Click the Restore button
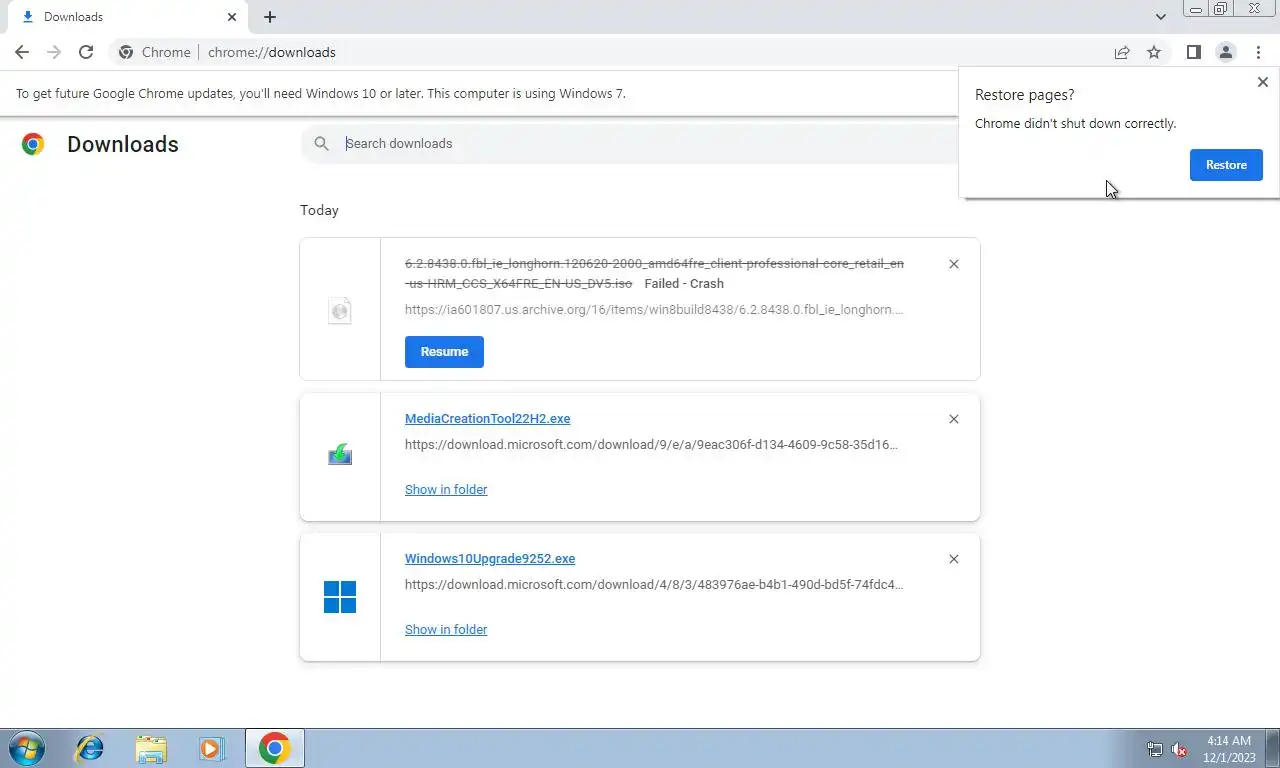 tap(1226, 165)
